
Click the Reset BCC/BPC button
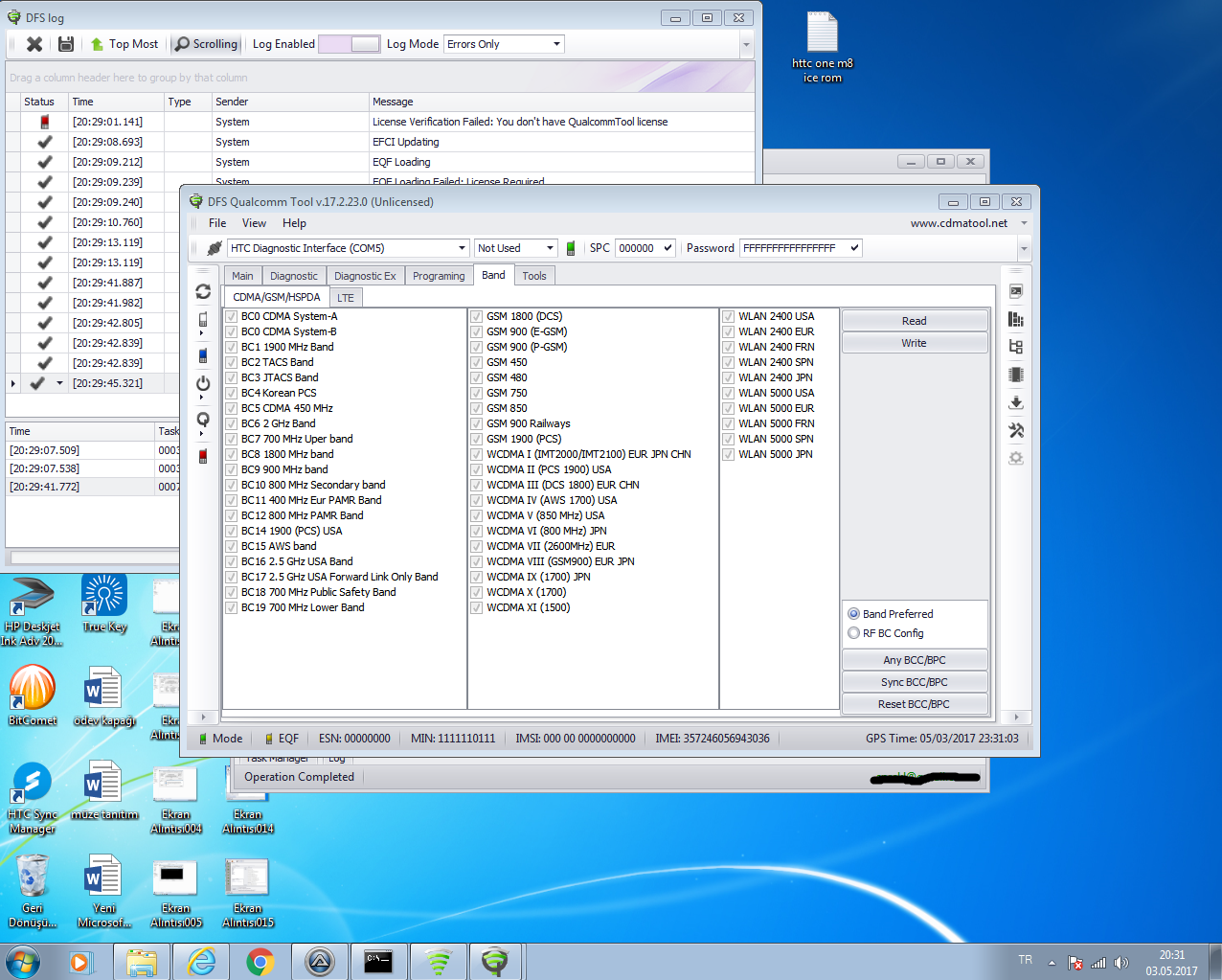point(915,704)
